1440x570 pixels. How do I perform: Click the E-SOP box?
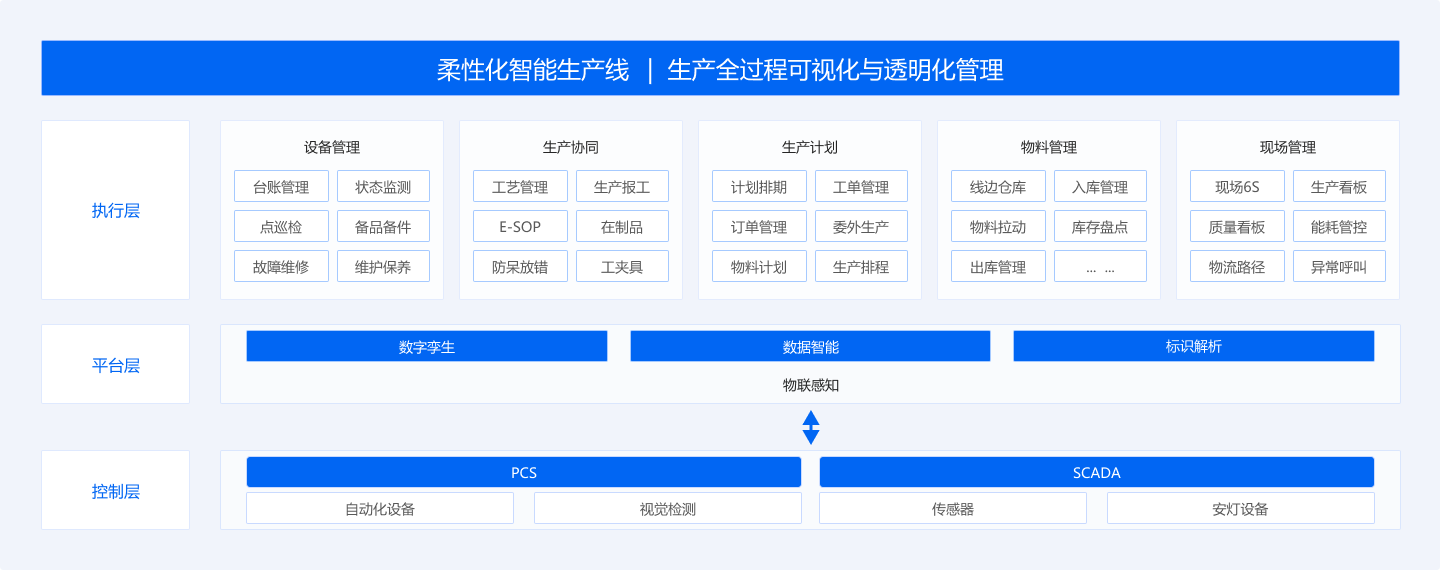pyautogui.click(x=520, y=227)
